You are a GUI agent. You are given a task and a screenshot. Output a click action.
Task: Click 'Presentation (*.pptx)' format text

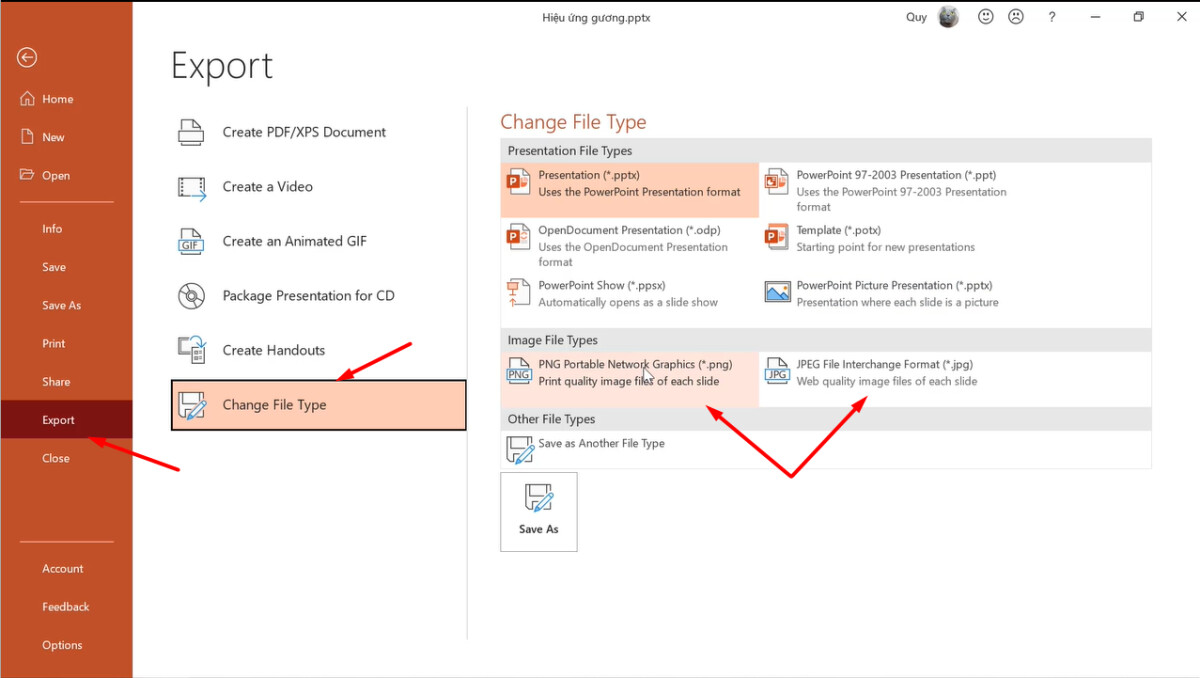pos(589,175)
